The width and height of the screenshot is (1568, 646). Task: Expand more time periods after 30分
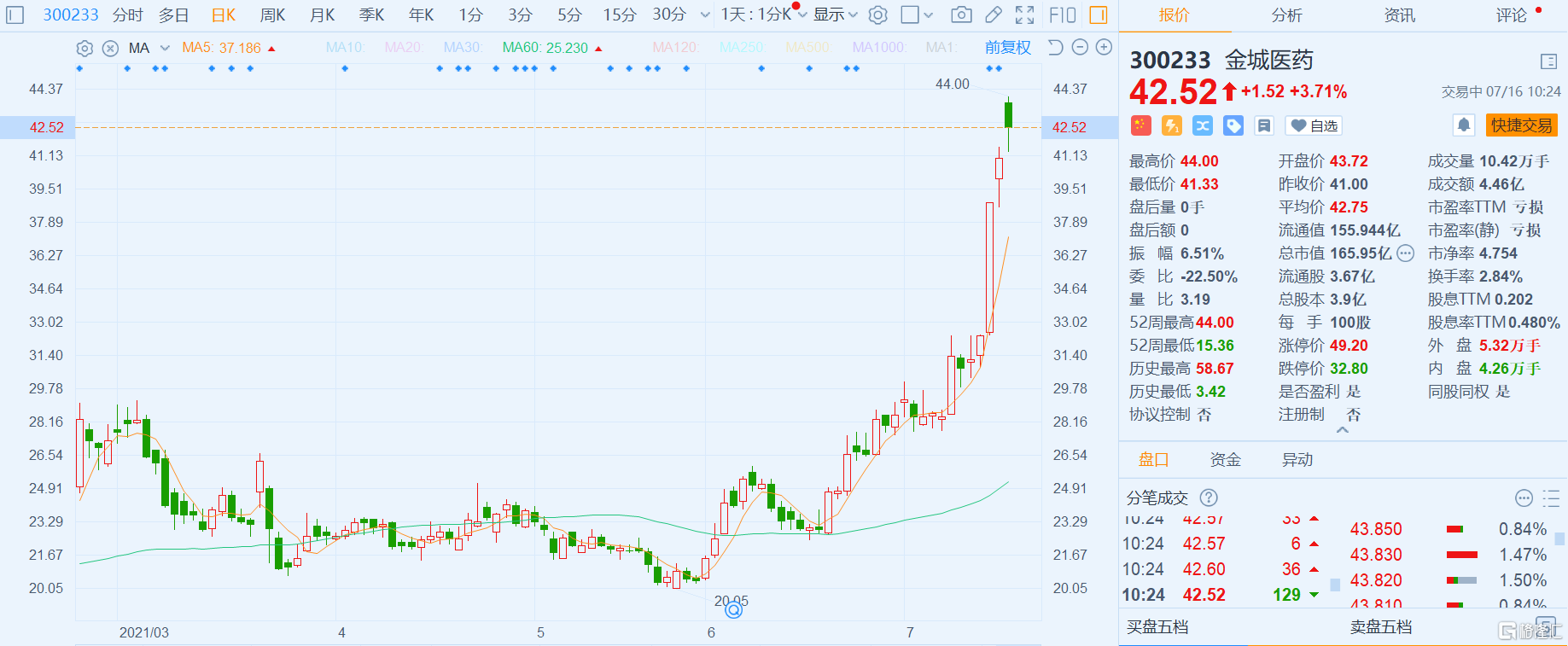click(x=705, y=15)
